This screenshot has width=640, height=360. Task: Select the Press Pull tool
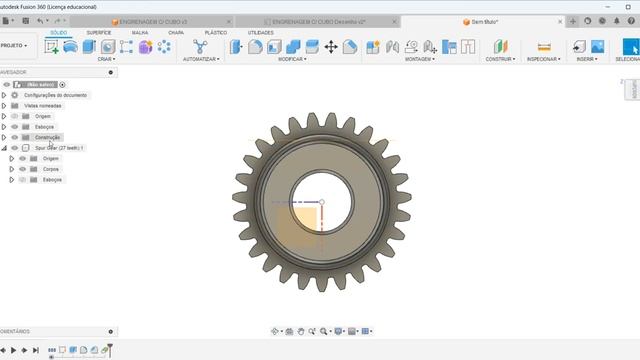coord(236,47)
